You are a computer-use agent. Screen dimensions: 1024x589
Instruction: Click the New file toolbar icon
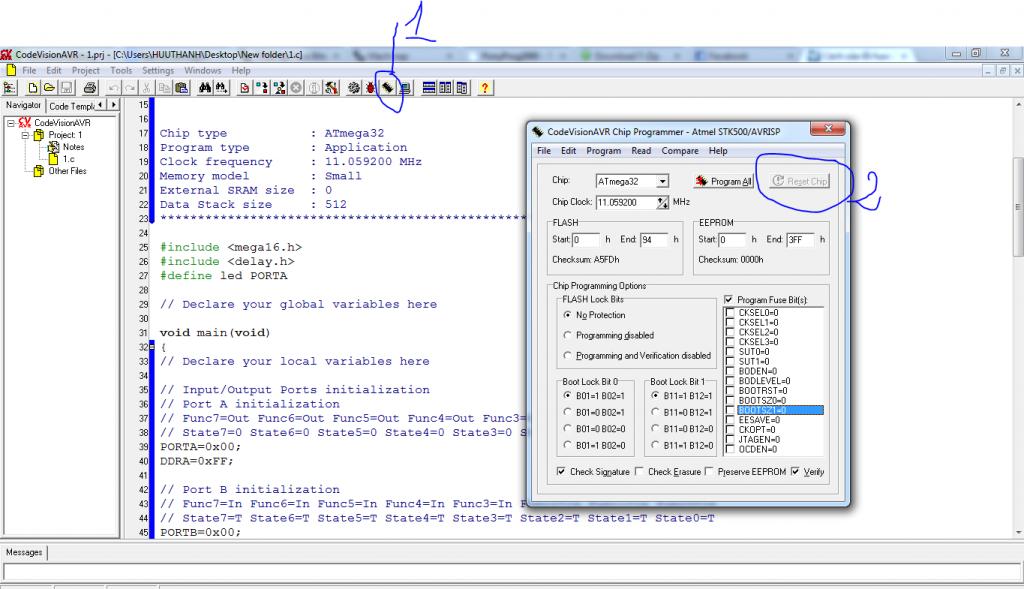33,88
